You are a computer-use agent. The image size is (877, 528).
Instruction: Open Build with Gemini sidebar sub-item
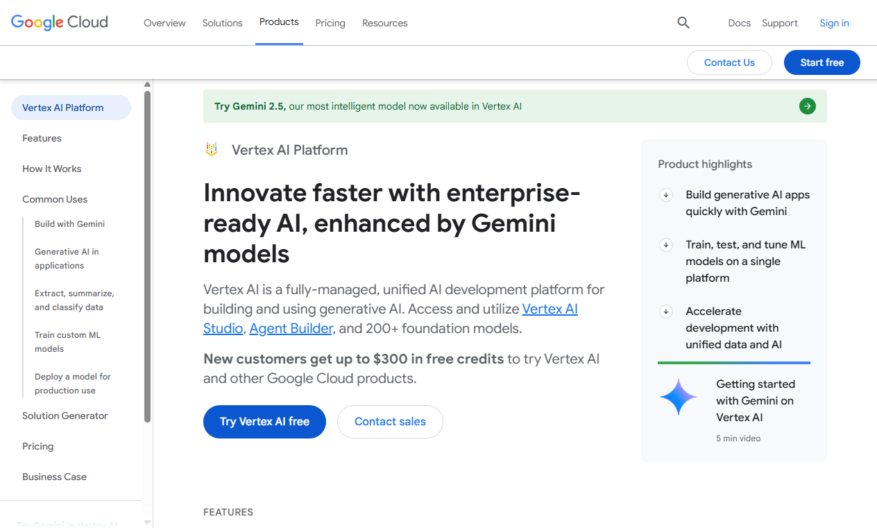69,224
